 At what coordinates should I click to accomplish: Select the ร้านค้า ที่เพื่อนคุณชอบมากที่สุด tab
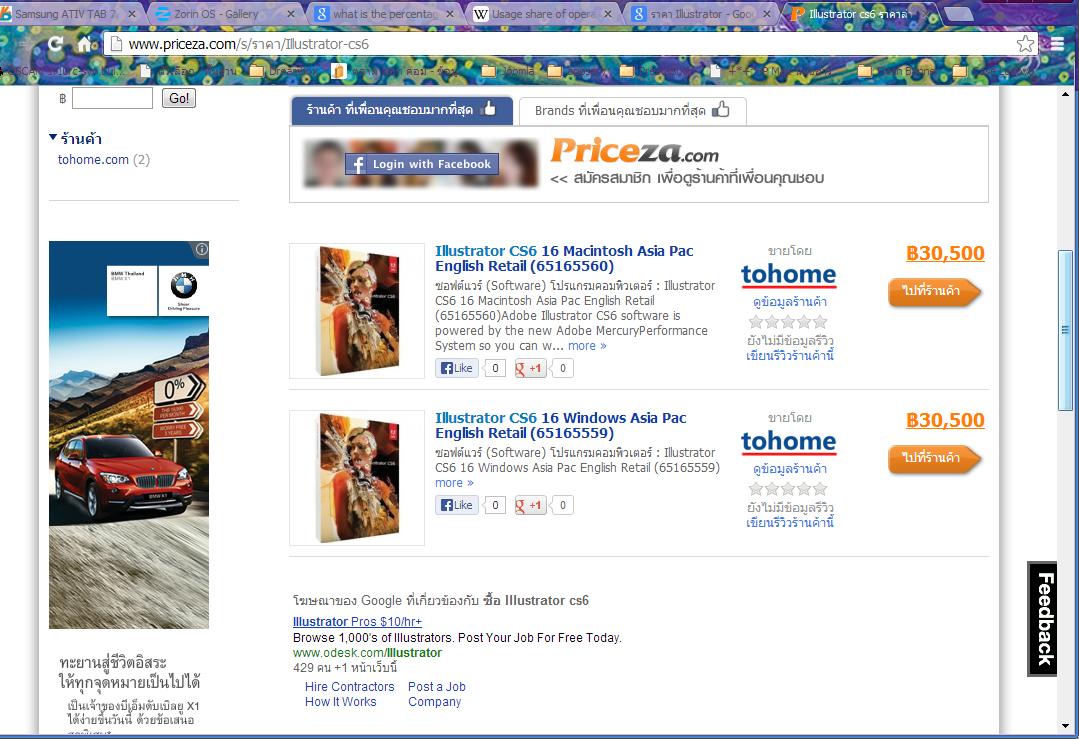(x=402, y=110)
